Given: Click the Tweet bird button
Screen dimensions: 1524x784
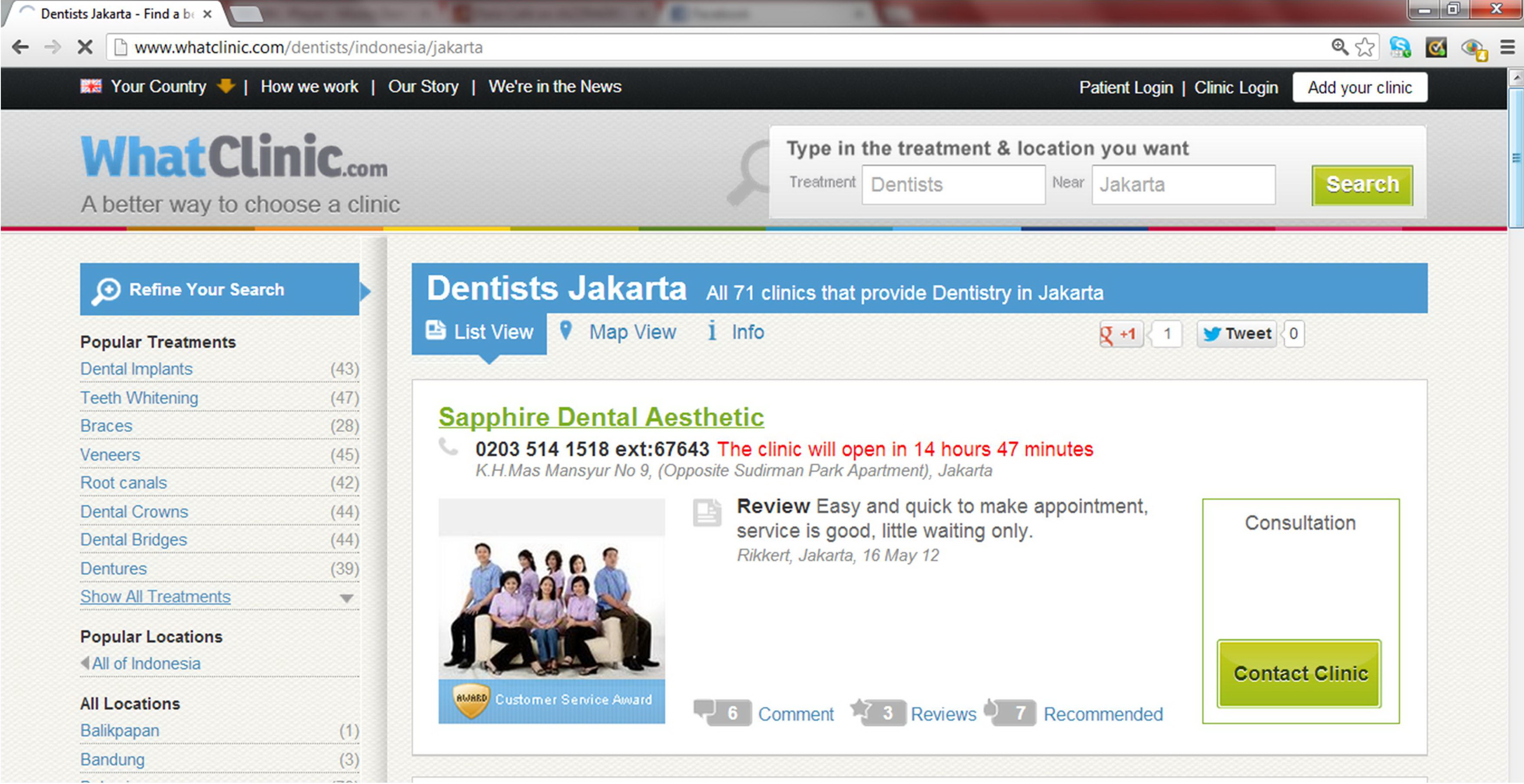Looking at the screenshot, I should click(1236, 334).
